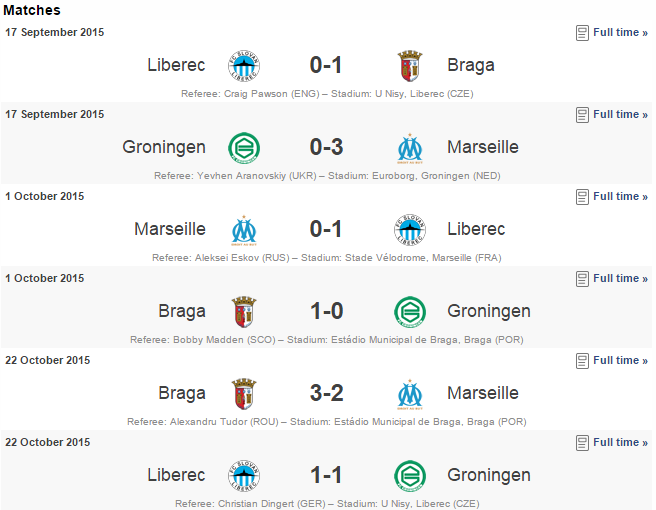Open Full time link for Marseille 0-1 Liberec
This screenshot has height=510, width=656.
coord(620,196)
